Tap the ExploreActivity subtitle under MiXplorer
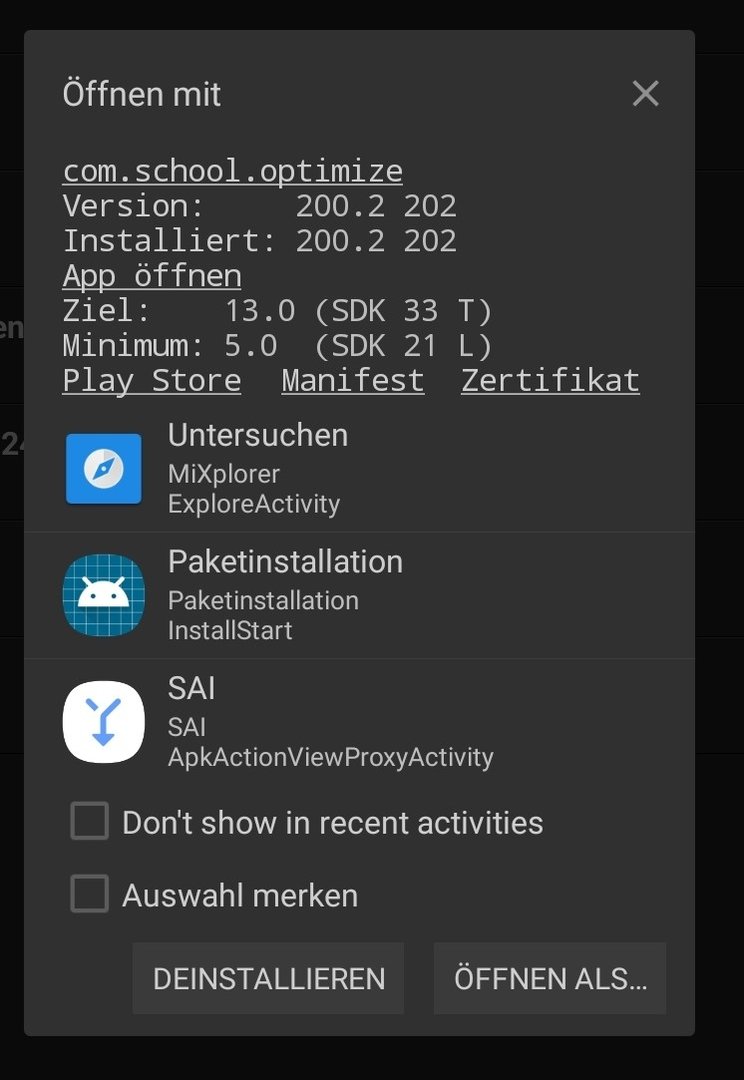The image size is (744, 1080). tap(254, 504)
